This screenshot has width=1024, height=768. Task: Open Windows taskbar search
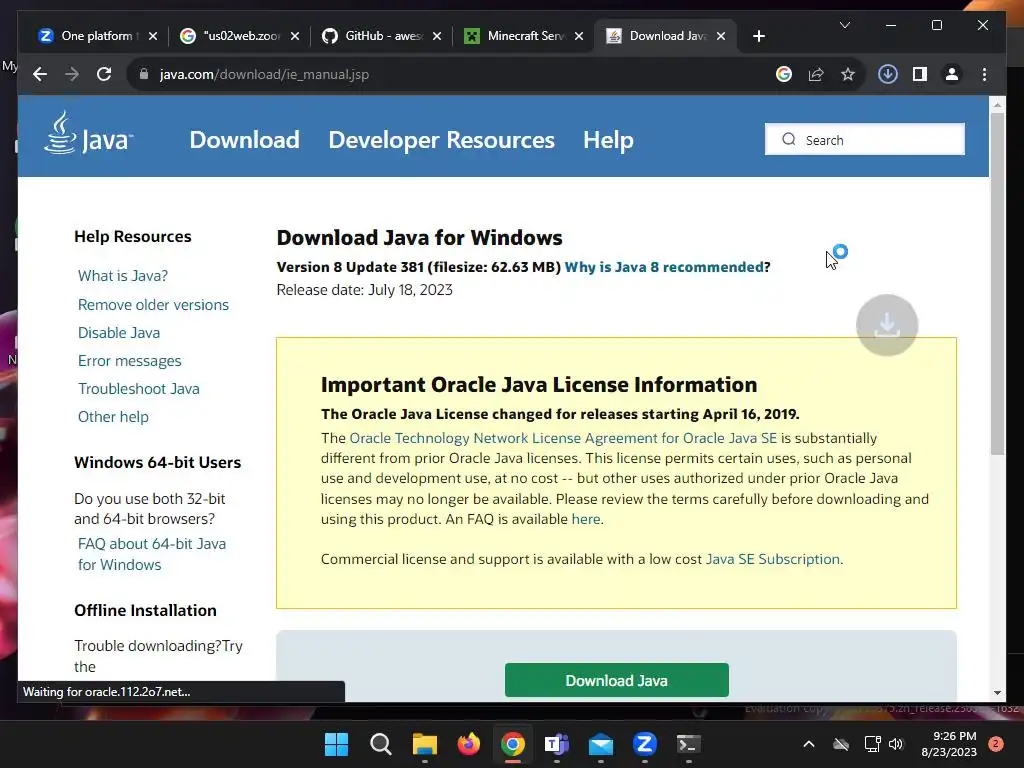click(x=381, y=744)
